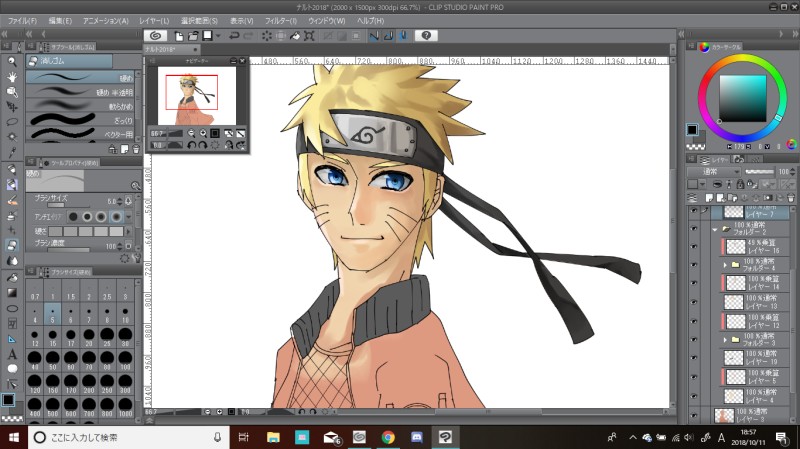Open the anti-aliasing dropdown arrow
800x449 pixels.
[129, 217]
